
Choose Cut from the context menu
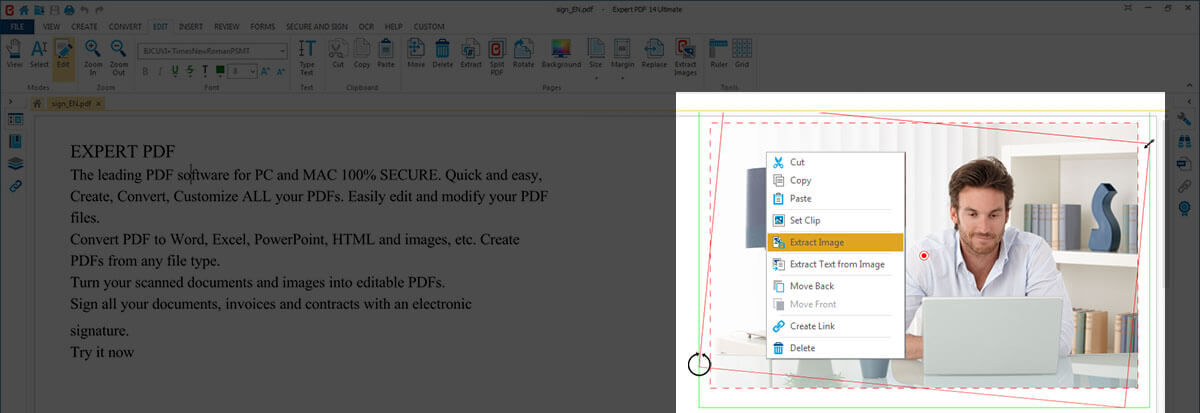(835, 162)
